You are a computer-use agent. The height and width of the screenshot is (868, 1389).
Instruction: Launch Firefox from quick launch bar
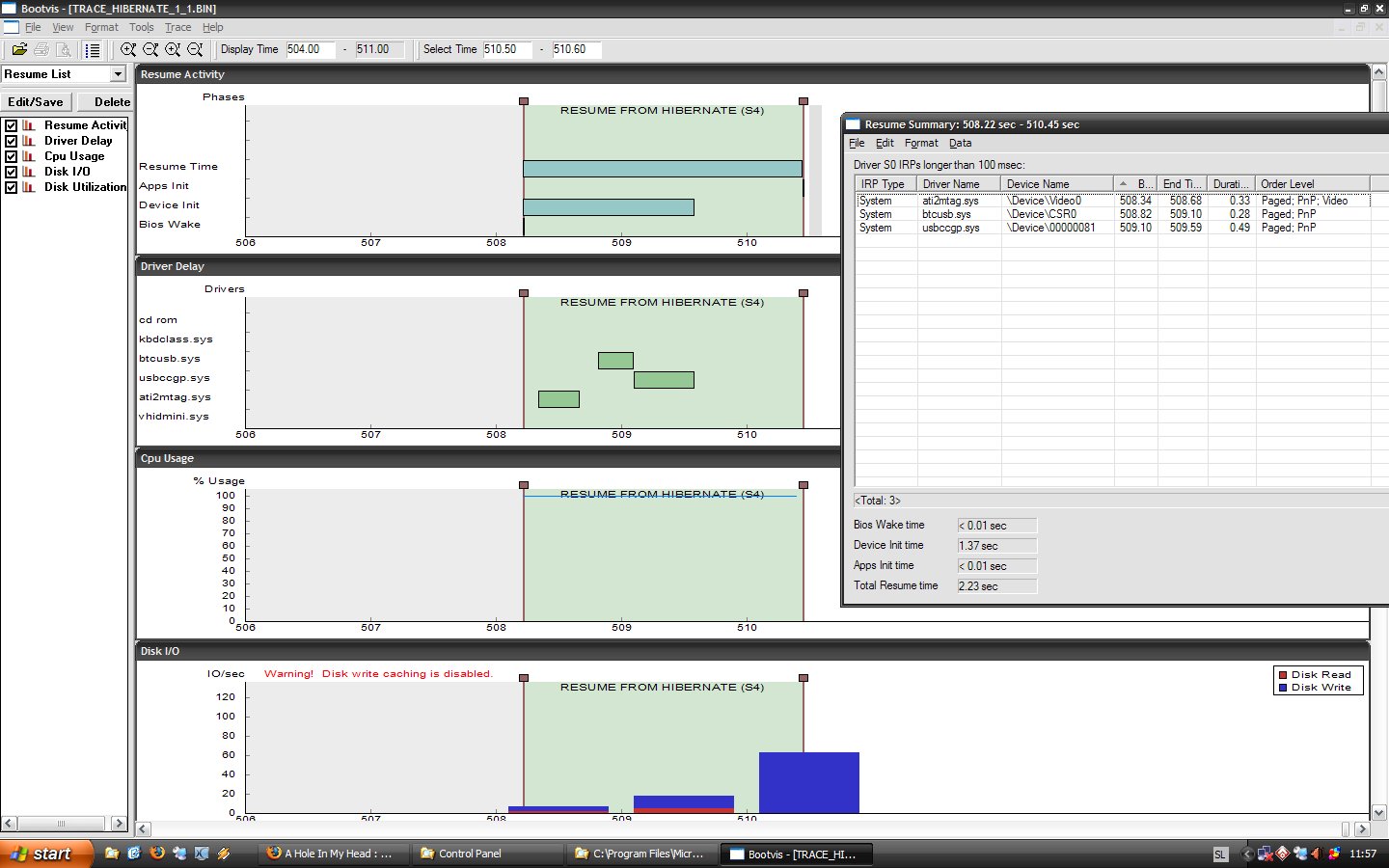pos(156,854)
